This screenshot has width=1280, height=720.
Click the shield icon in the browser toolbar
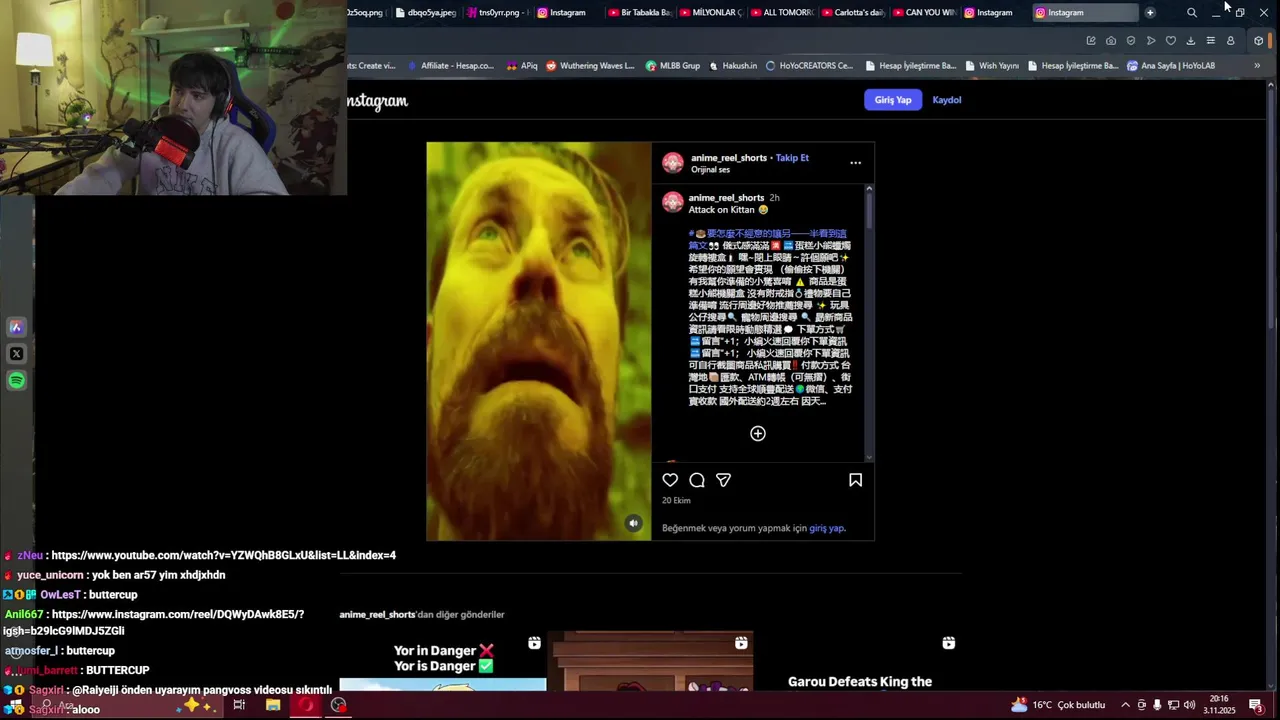tap(1131, 41)
